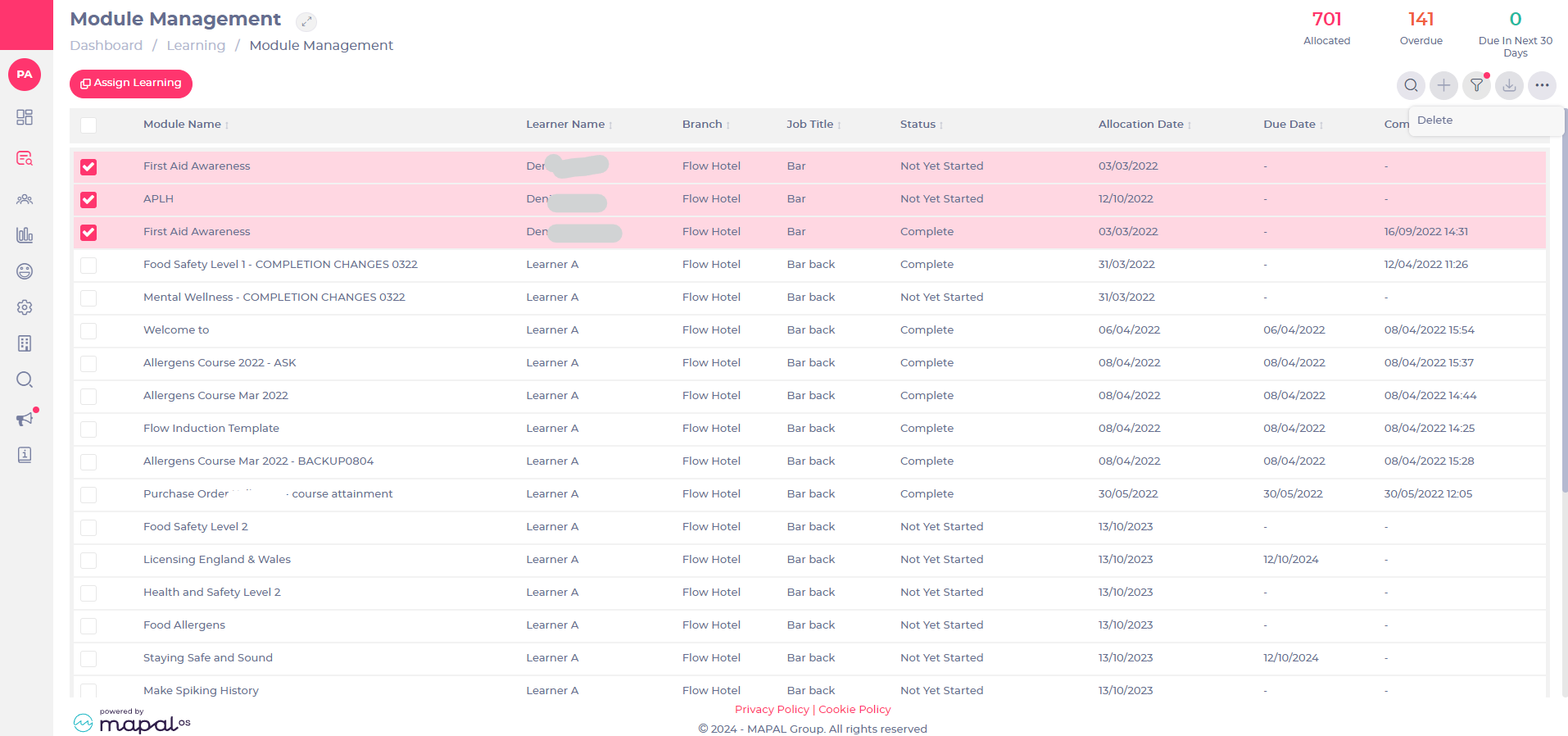Screen dimensions: 1568x736
Task: Click the plus add button in toolbar
Action: [x=1443, y=85]
